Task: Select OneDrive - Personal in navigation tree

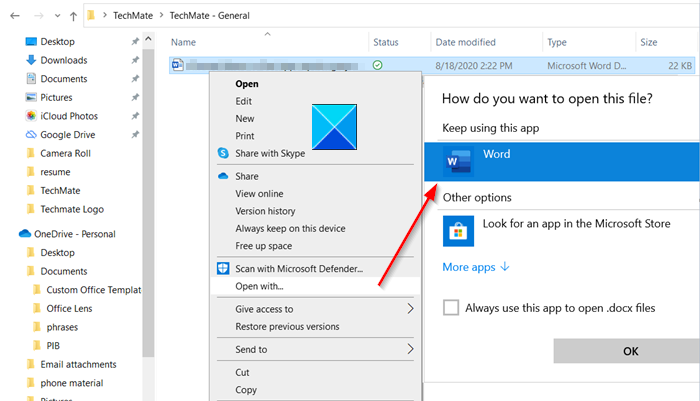Action: (x=77, y=234)
